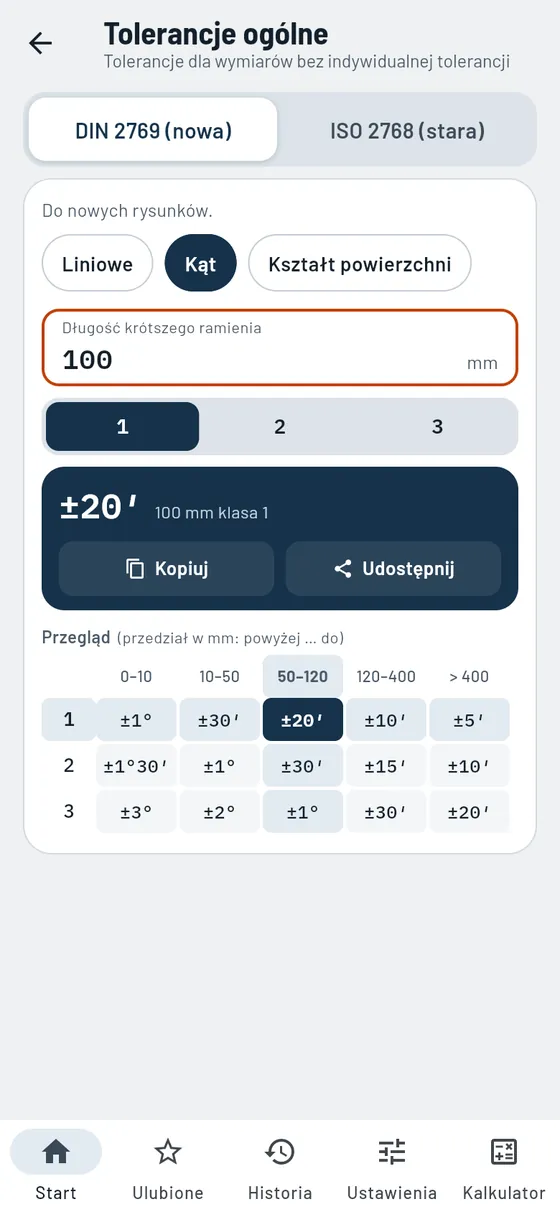This screenshot has width=560, height=1212.
Task: Switch to ISO 2768 (stara) tab
Action: click(407, 130)
